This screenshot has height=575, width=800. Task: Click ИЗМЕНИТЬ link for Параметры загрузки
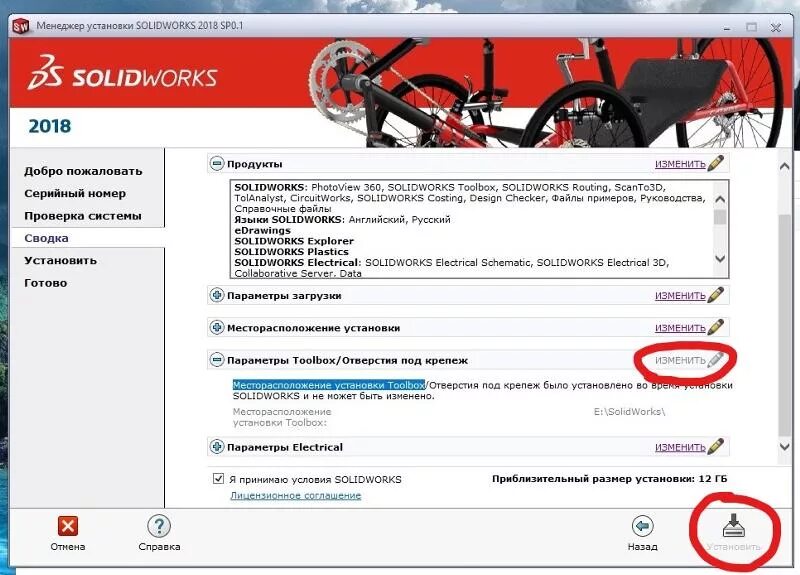pos(680,296)
